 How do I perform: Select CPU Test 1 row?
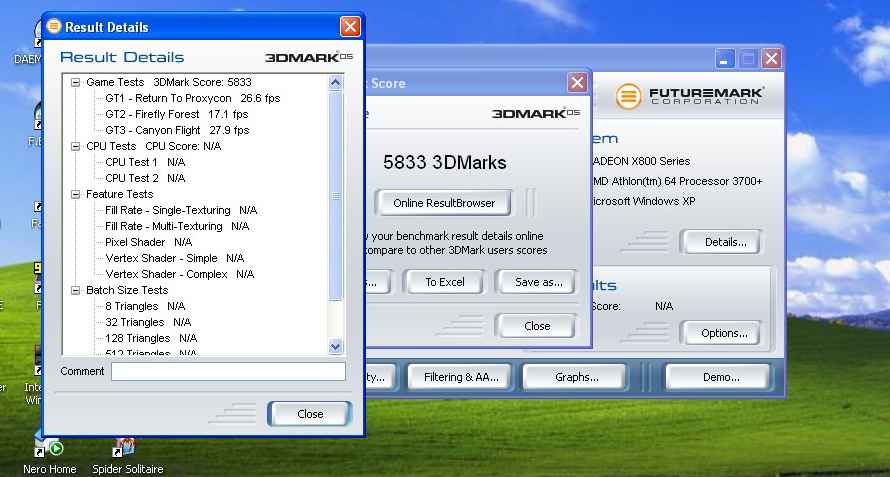pyautogui.click(x=145, y=162)
